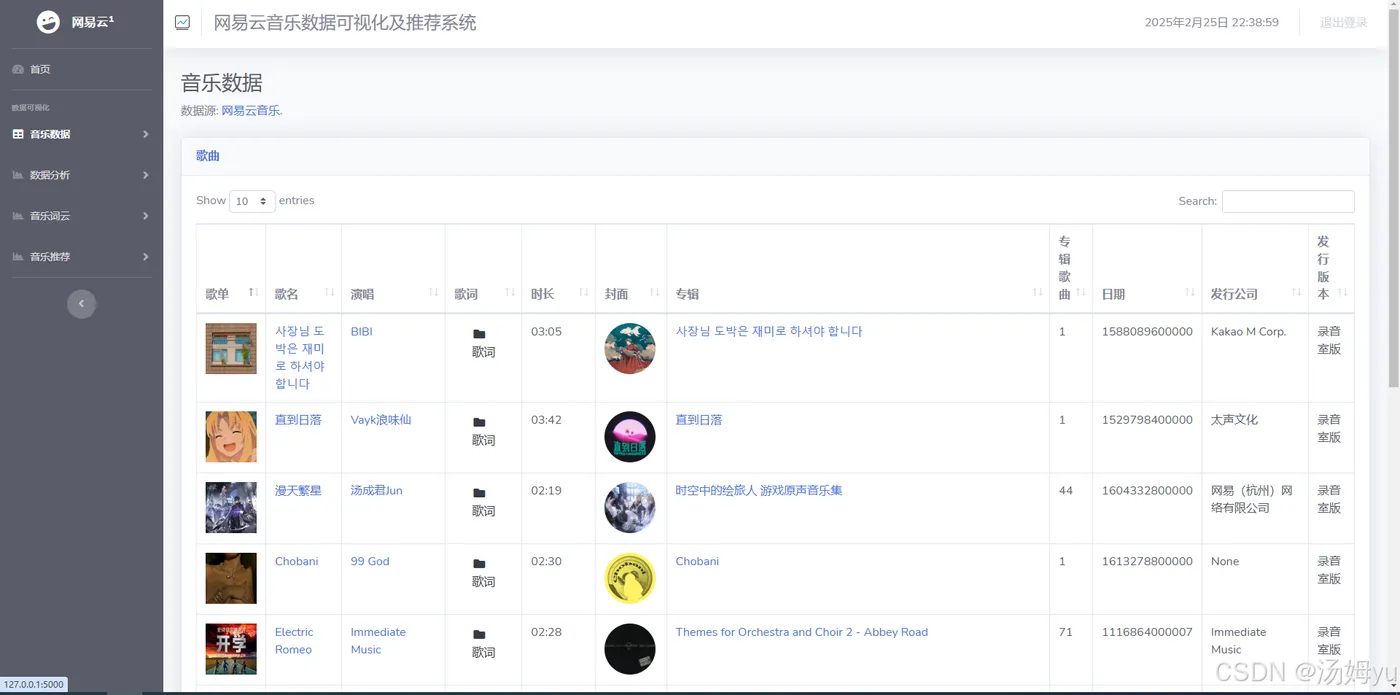Open lyrics folder icon for 漫天繁星 row
The image size is (1400, 695).
tap(479, 493)
